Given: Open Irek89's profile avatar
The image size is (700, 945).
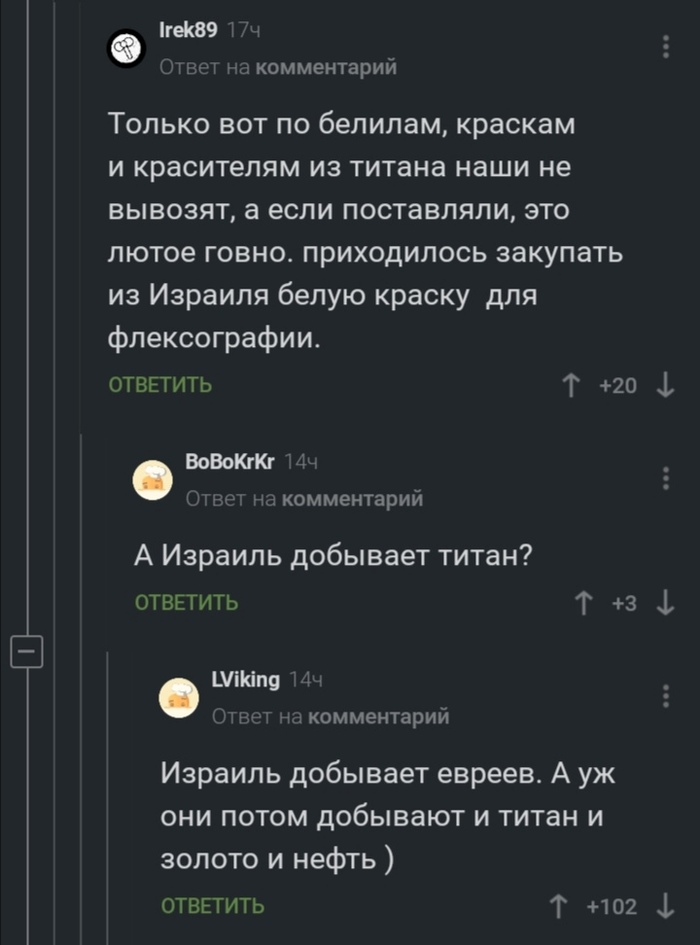Looking at the screenshot, I should click(x=125, y=46).
